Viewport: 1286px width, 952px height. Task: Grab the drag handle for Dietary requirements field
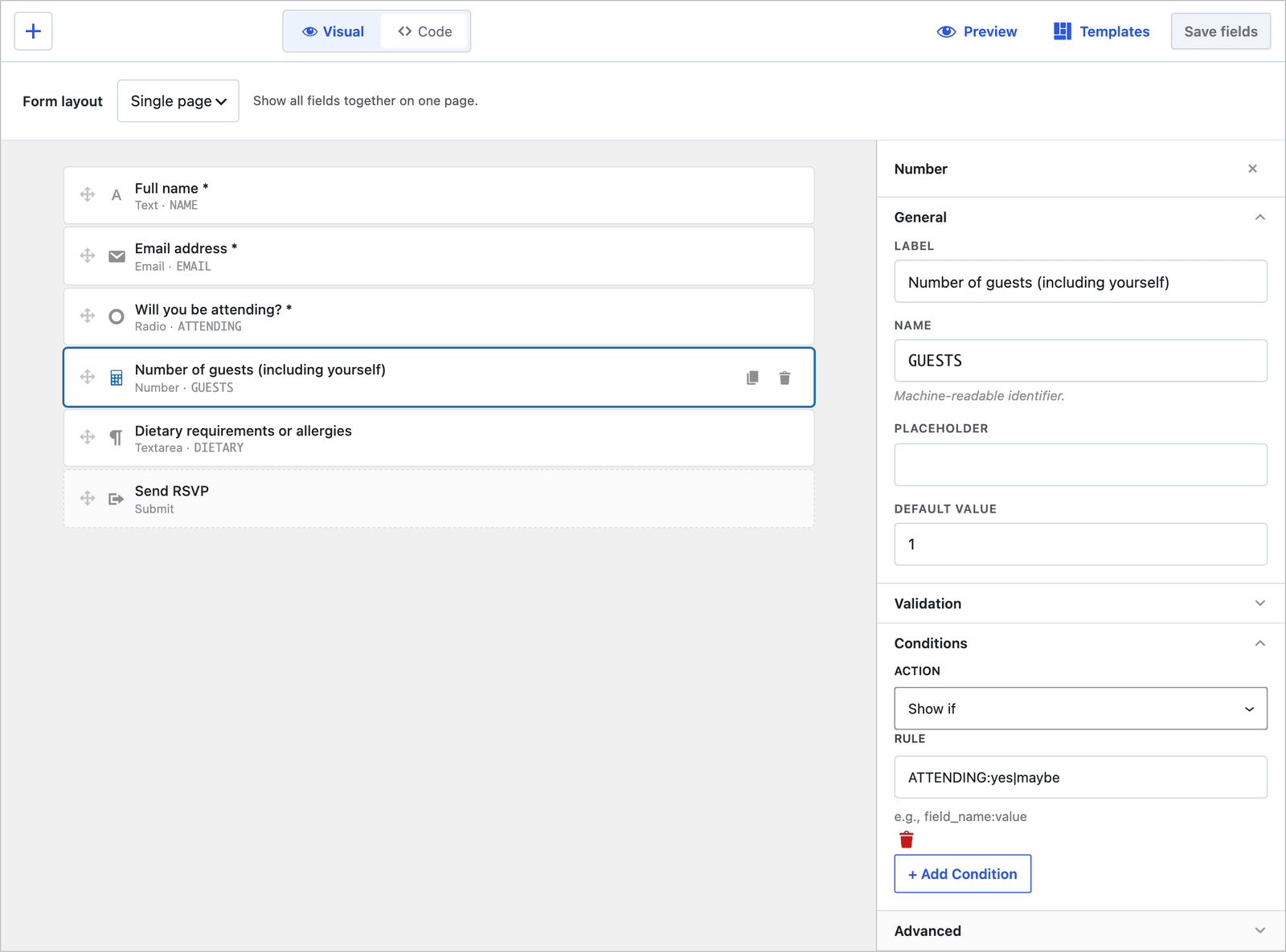[x=88, y=437]
